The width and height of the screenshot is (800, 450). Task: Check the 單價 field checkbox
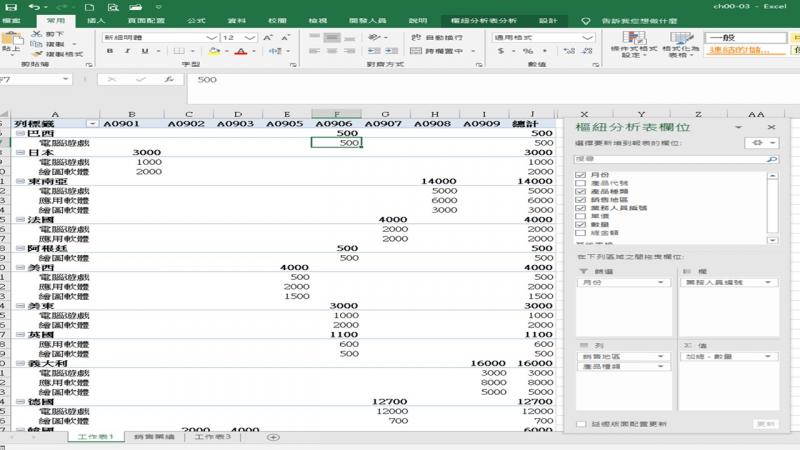580,216
